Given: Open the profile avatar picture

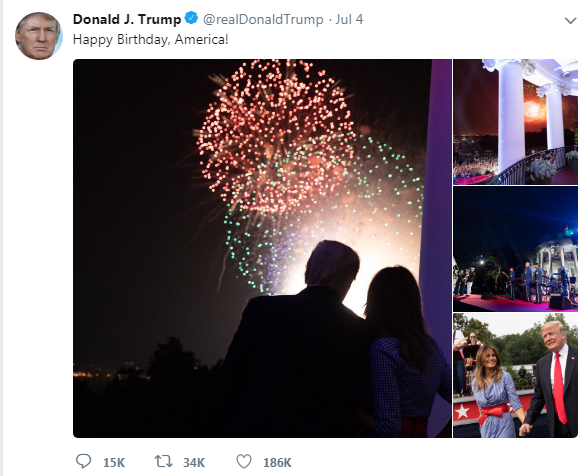Looking at the screenshot, I should (38, 36).
